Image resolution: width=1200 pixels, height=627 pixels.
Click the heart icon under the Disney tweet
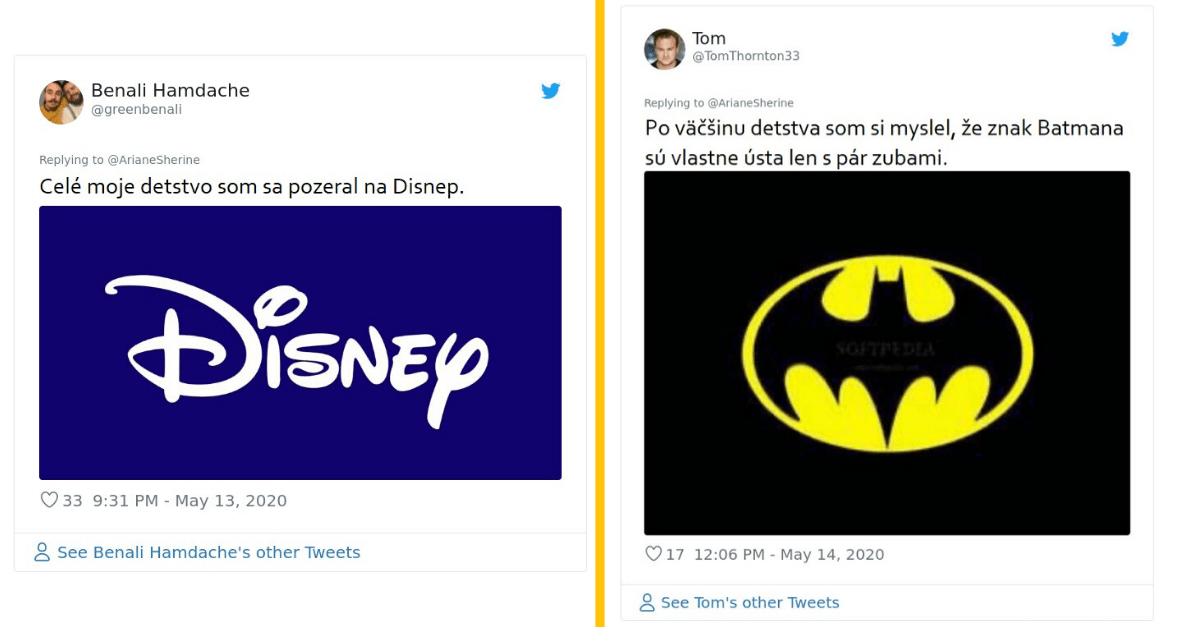pyautogui.click(x=48, y=500)
